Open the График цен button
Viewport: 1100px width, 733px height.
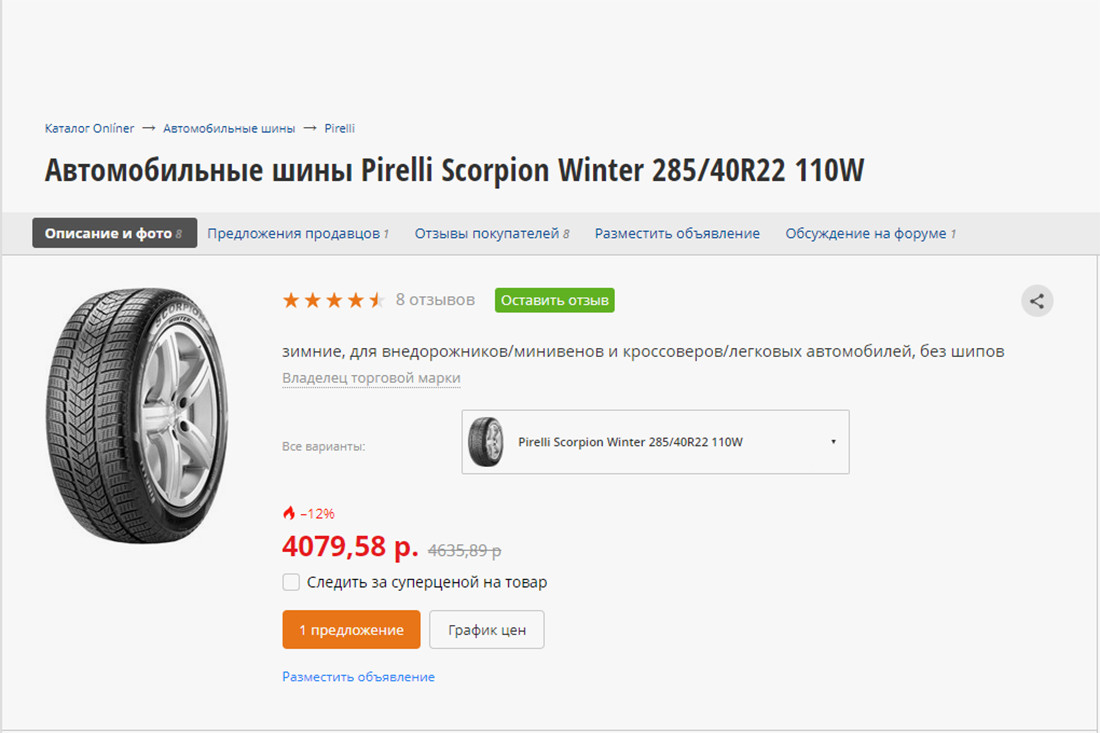pos(487,629)
